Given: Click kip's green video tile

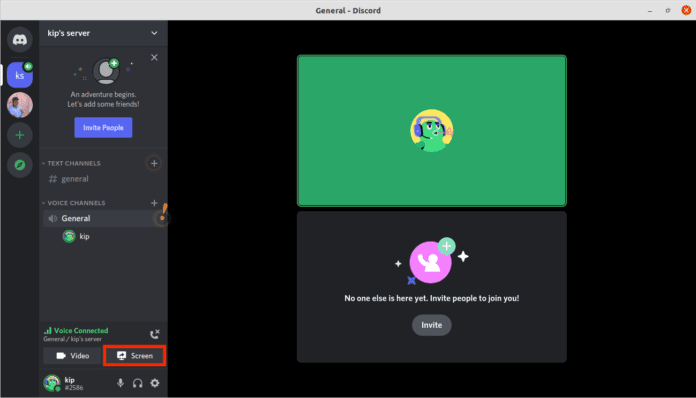Looking at the screenshot, I should 431,131.
